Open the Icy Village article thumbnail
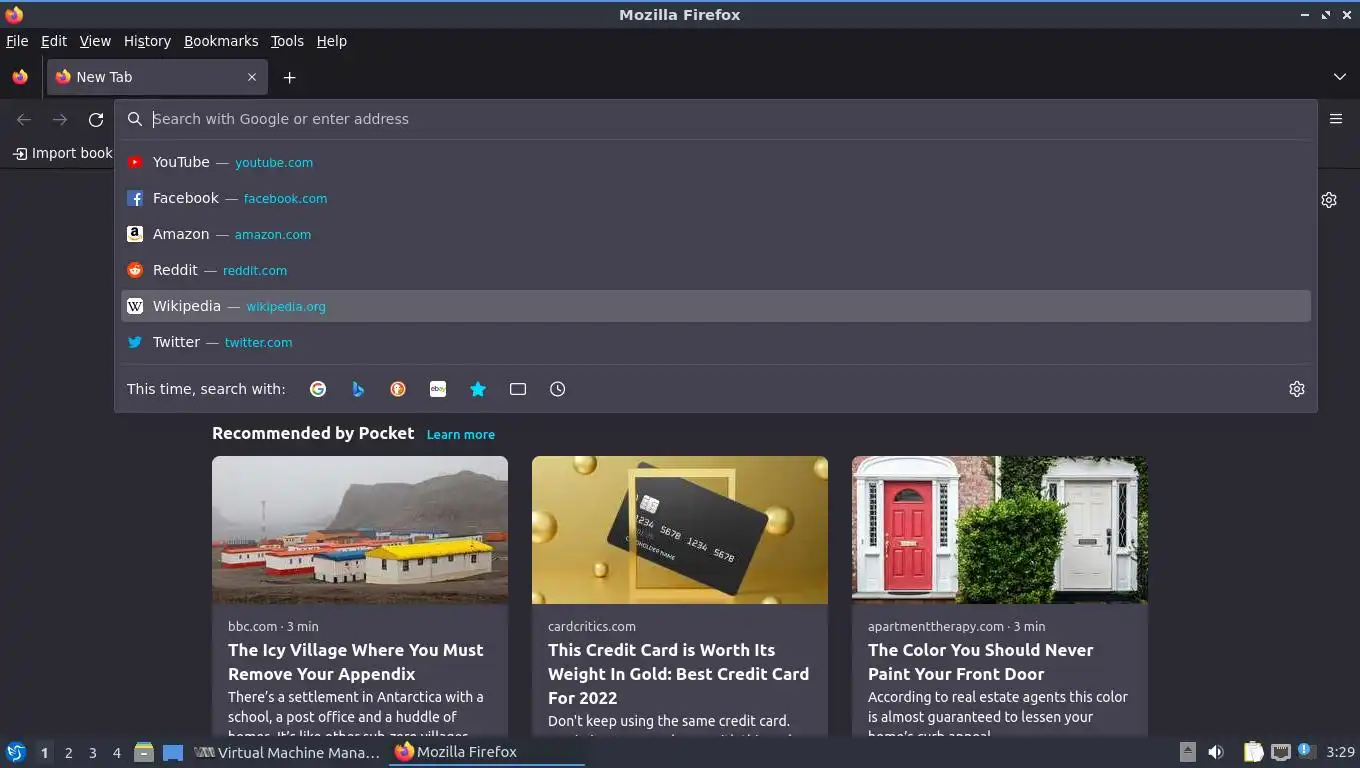1360x768 pixels. coord(360,530)
